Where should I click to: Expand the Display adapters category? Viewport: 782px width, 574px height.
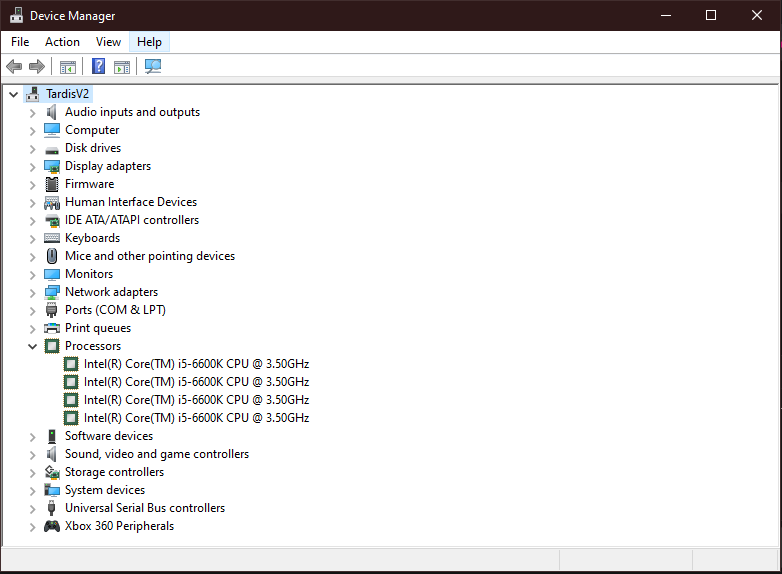pyautogui.click(x=32, y=167)
